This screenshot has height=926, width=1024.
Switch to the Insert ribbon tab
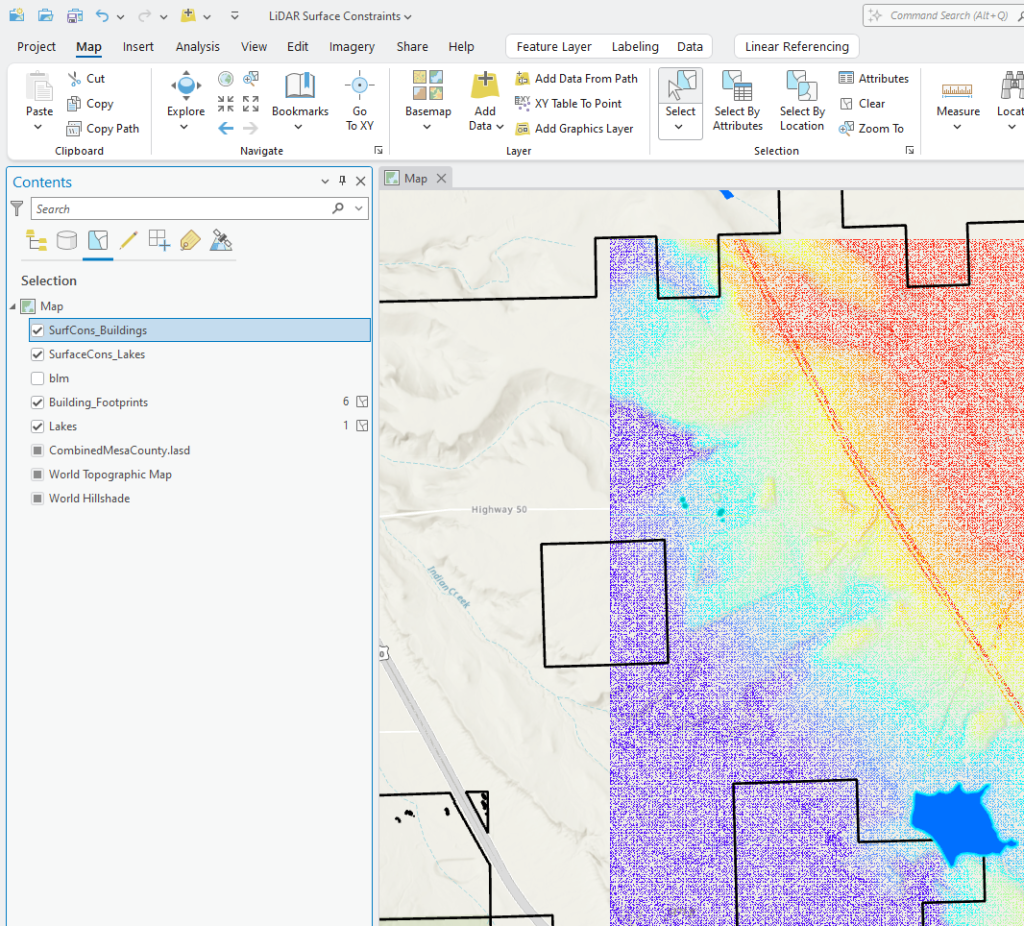tap(138, 46)
